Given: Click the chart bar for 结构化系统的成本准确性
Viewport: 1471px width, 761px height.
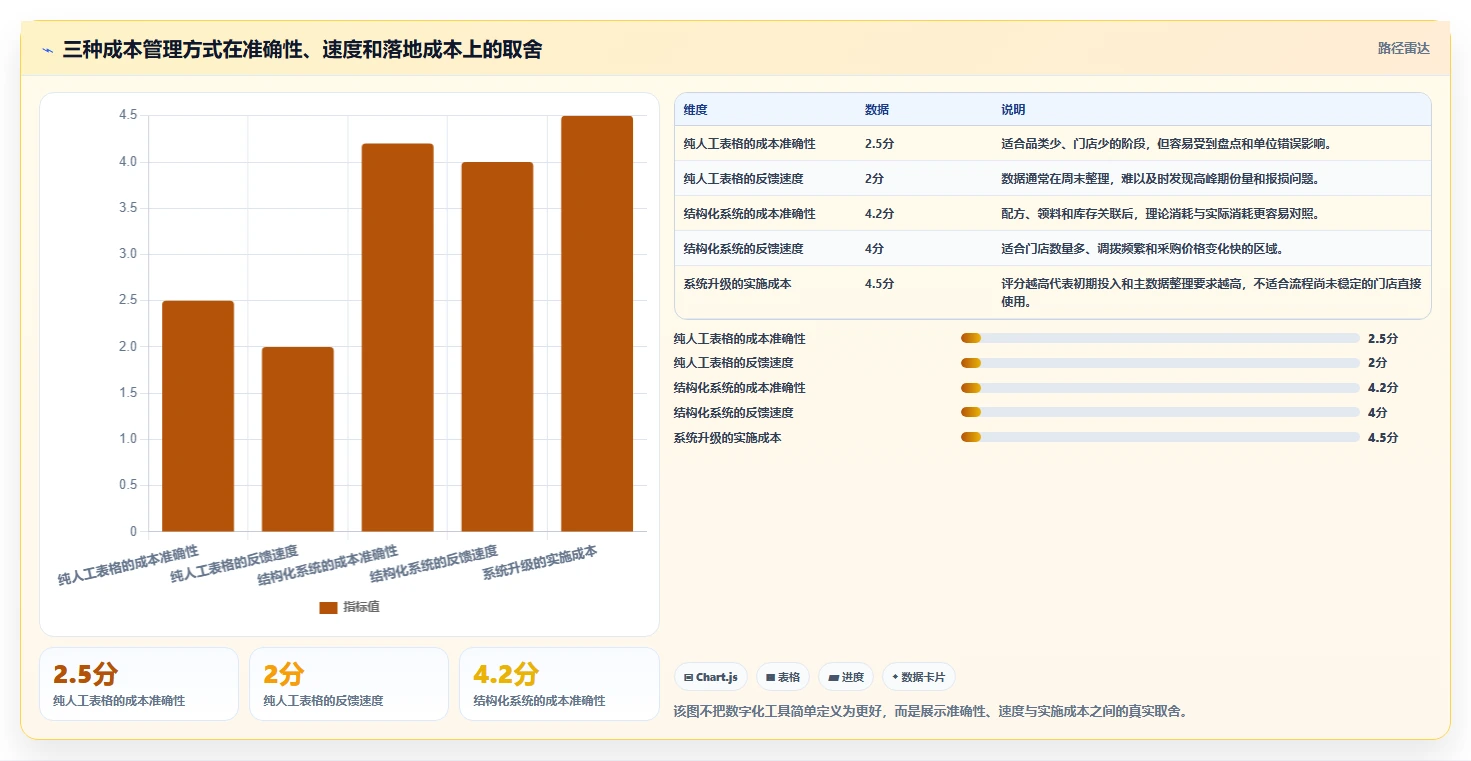Looking at the screenshot, I should pyautogui.click(x=398, y=337).
